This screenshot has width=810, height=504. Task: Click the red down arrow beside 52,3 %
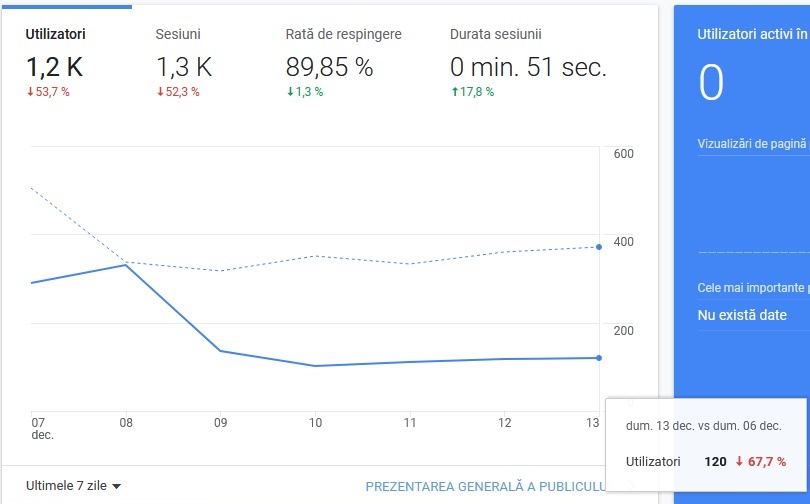(x=160, y=92)
